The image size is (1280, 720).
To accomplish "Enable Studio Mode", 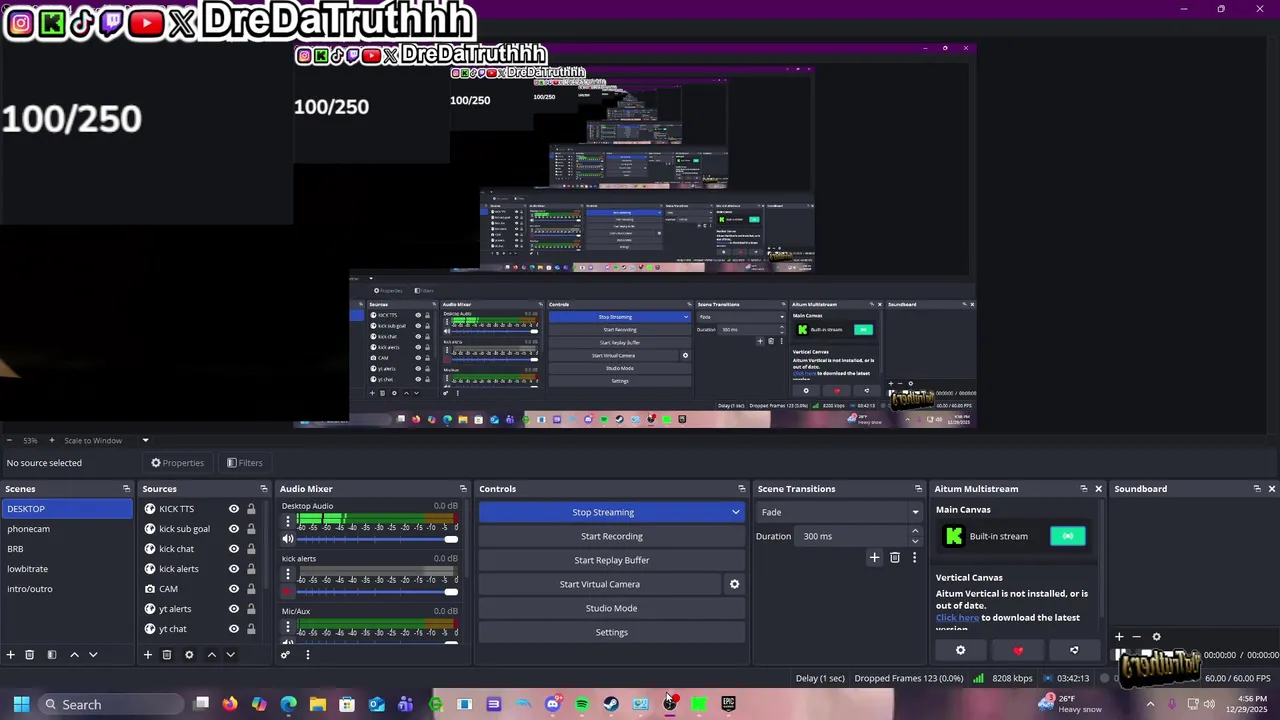I will 612,608.
